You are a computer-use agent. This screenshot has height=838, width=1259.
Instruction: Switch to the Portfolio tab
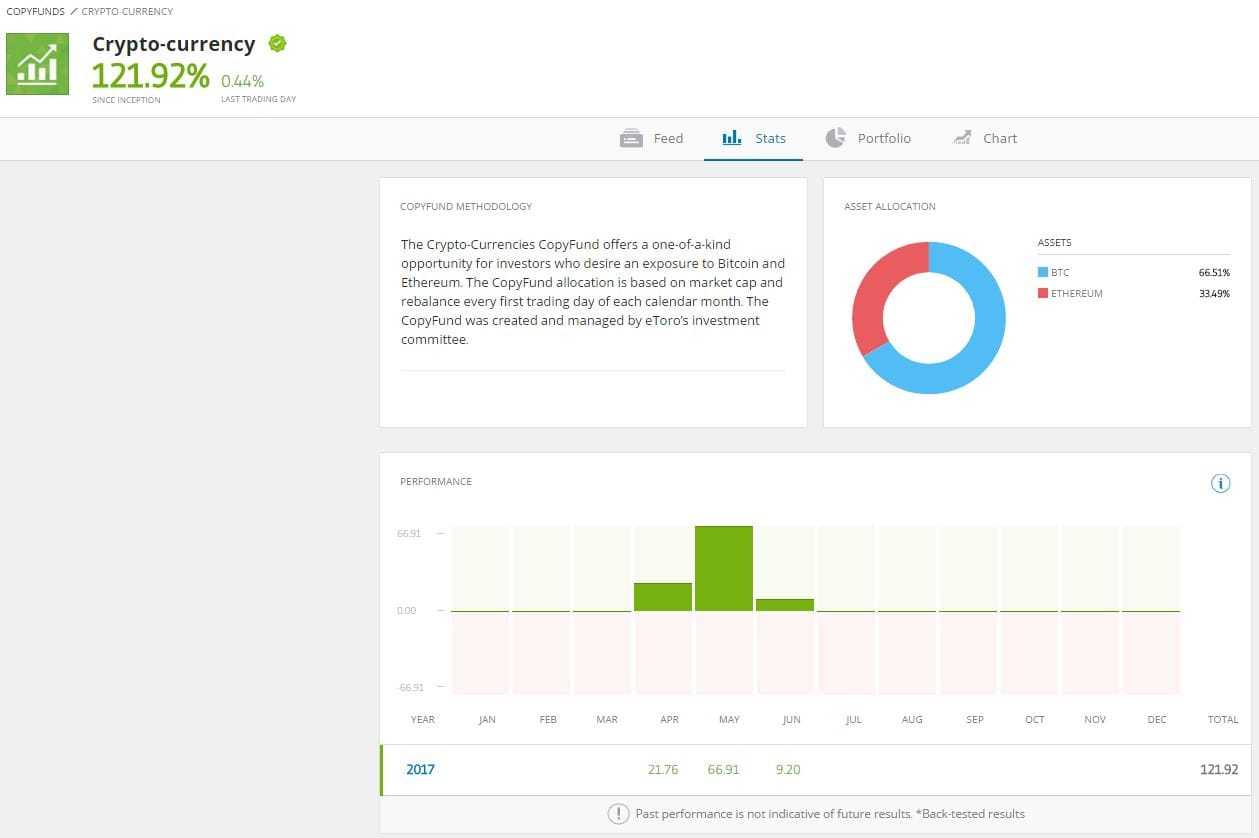coord(883,139)
